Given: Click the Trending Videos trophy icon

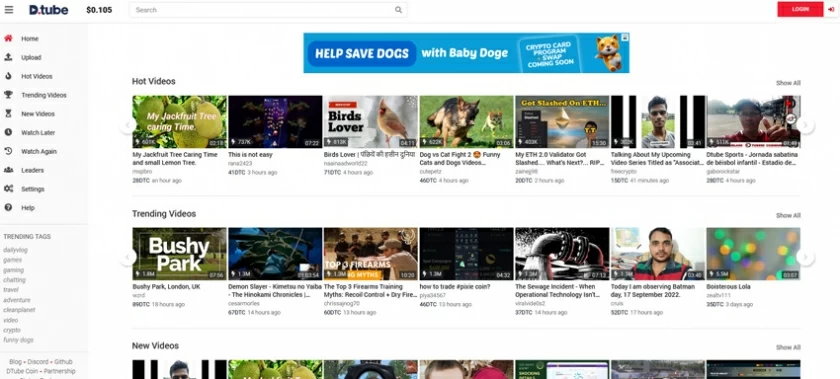Looking at the screenshot, I should tap(8, 95).
